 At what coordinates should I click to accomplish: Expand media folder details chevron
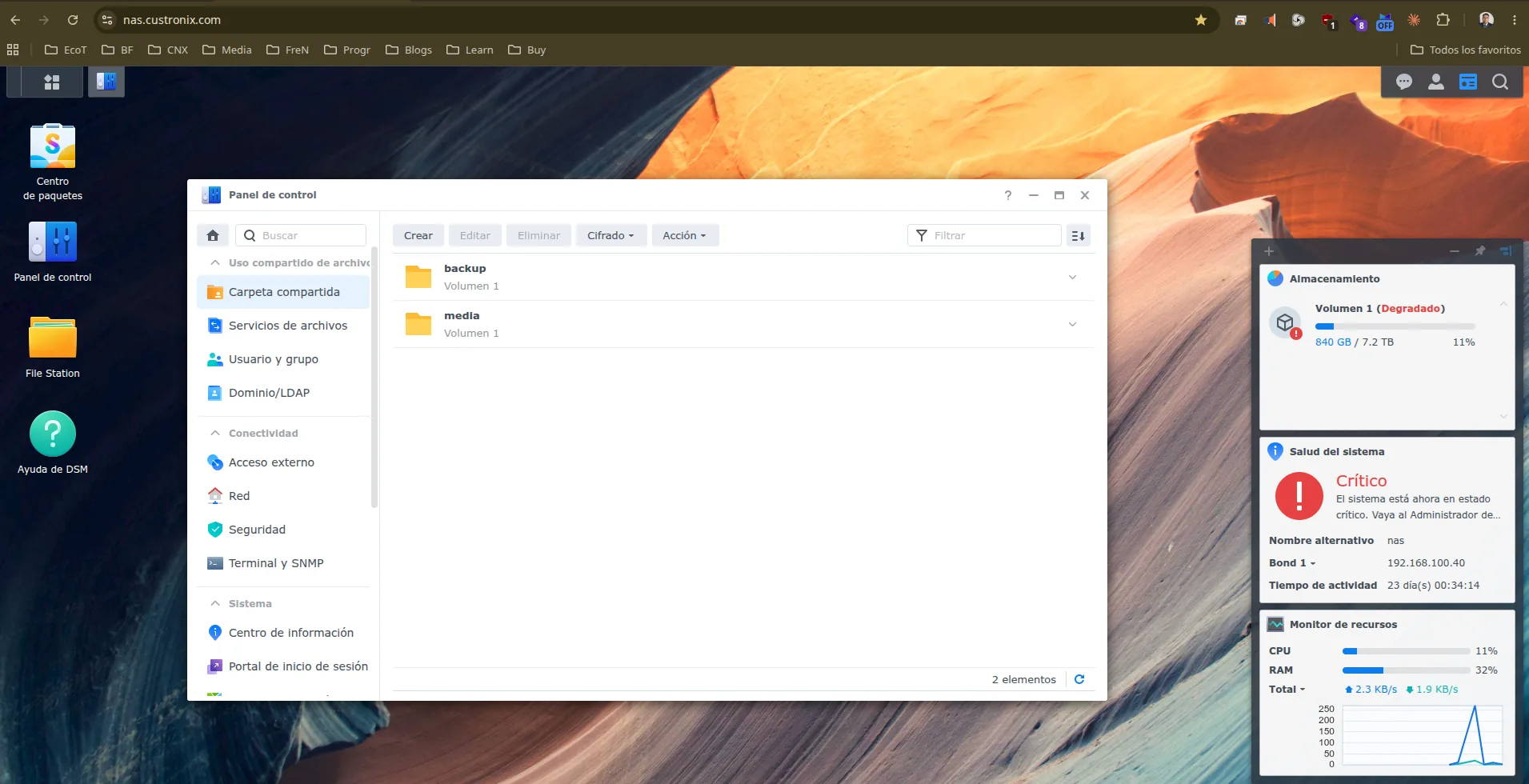click(x=1073, y=325)
